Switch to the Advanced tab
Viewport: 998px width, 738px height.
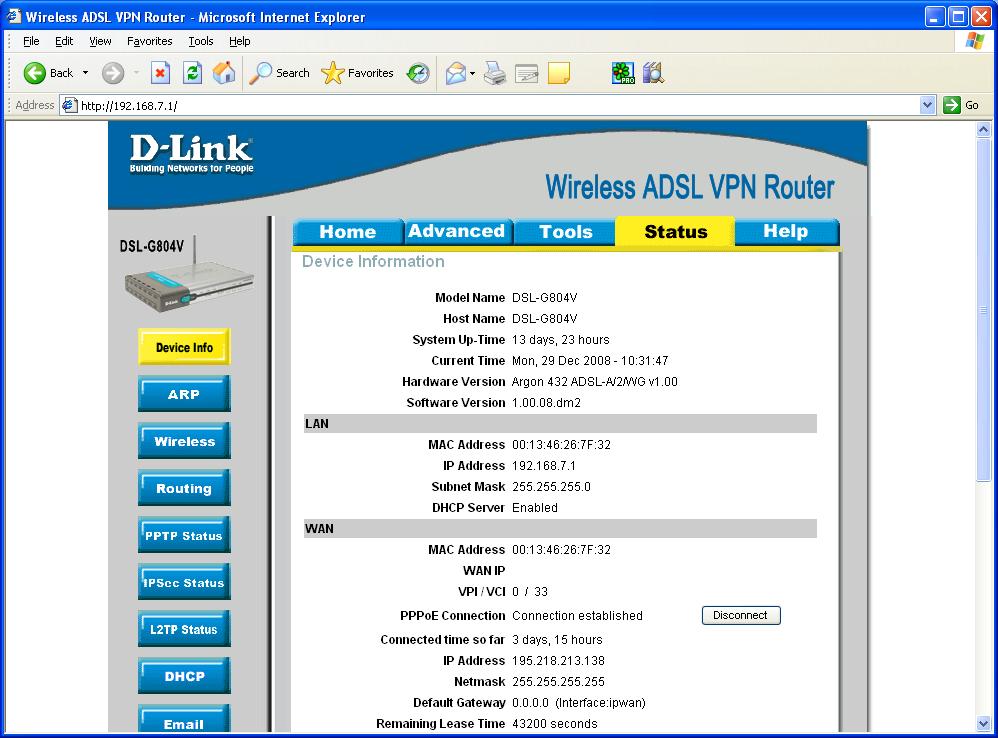coord(457,232)
